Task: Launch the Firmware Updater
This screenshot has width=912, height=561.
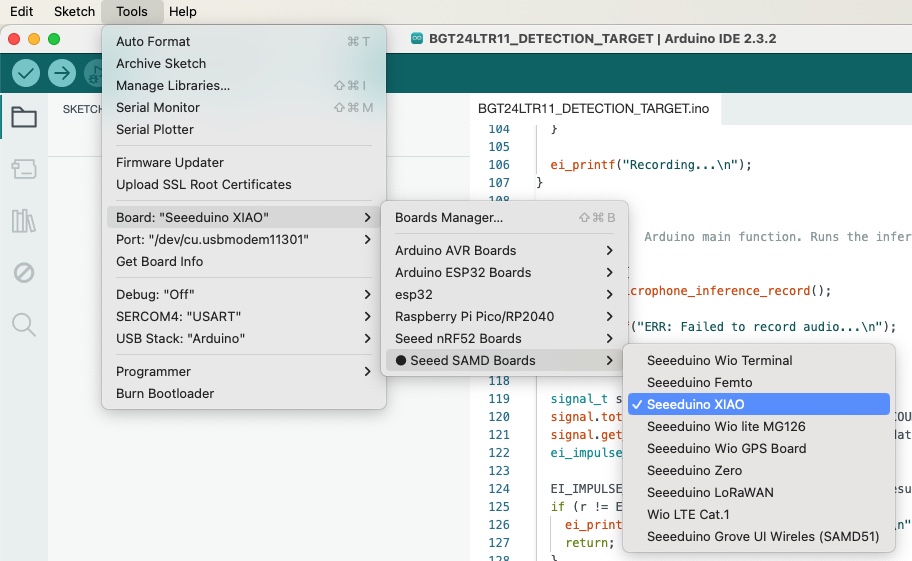Action: click(244, 162)
